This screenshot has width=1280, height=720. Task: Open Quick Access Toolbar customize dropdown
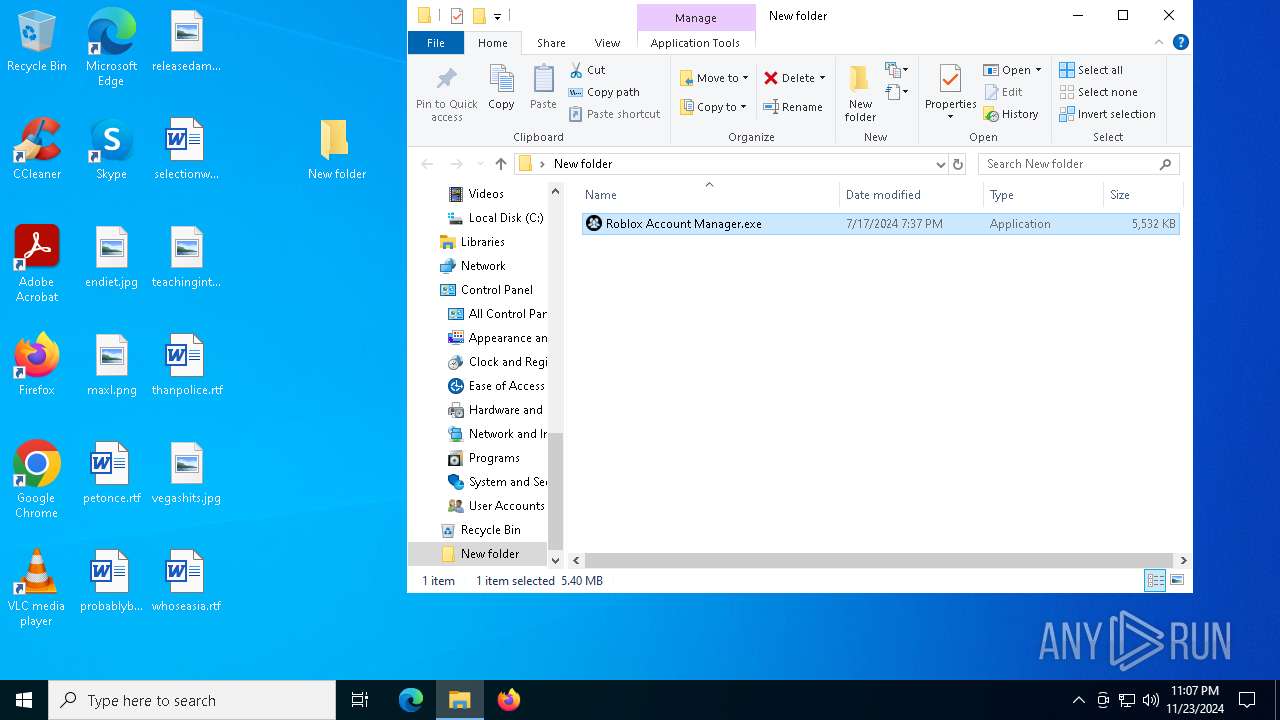pyautogui.click(x=498, y=16)
